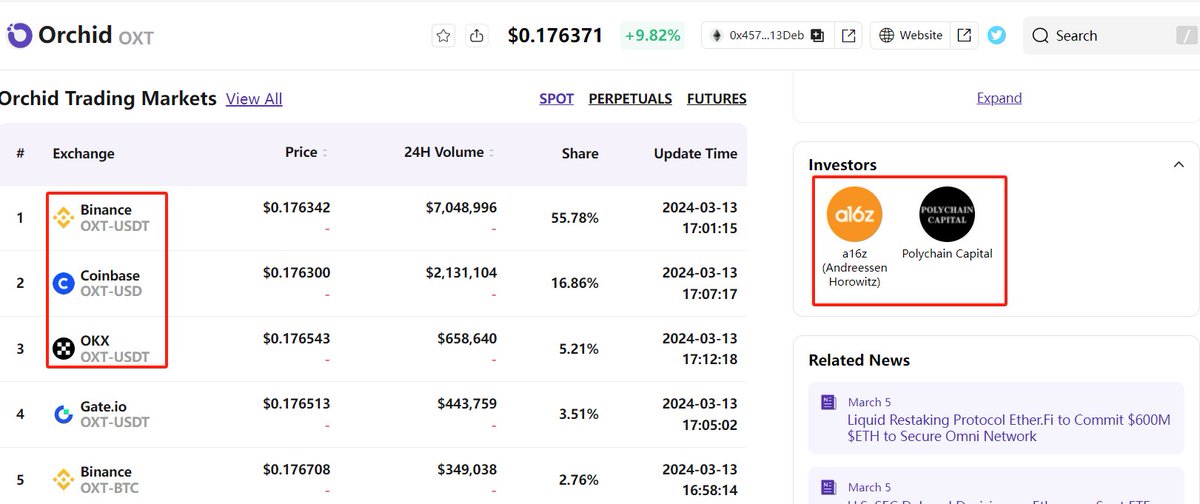The height and width of the screenshot is (504, 1200).
Task: Click the a16z investor logo
Action: click(x=855, y=214)
